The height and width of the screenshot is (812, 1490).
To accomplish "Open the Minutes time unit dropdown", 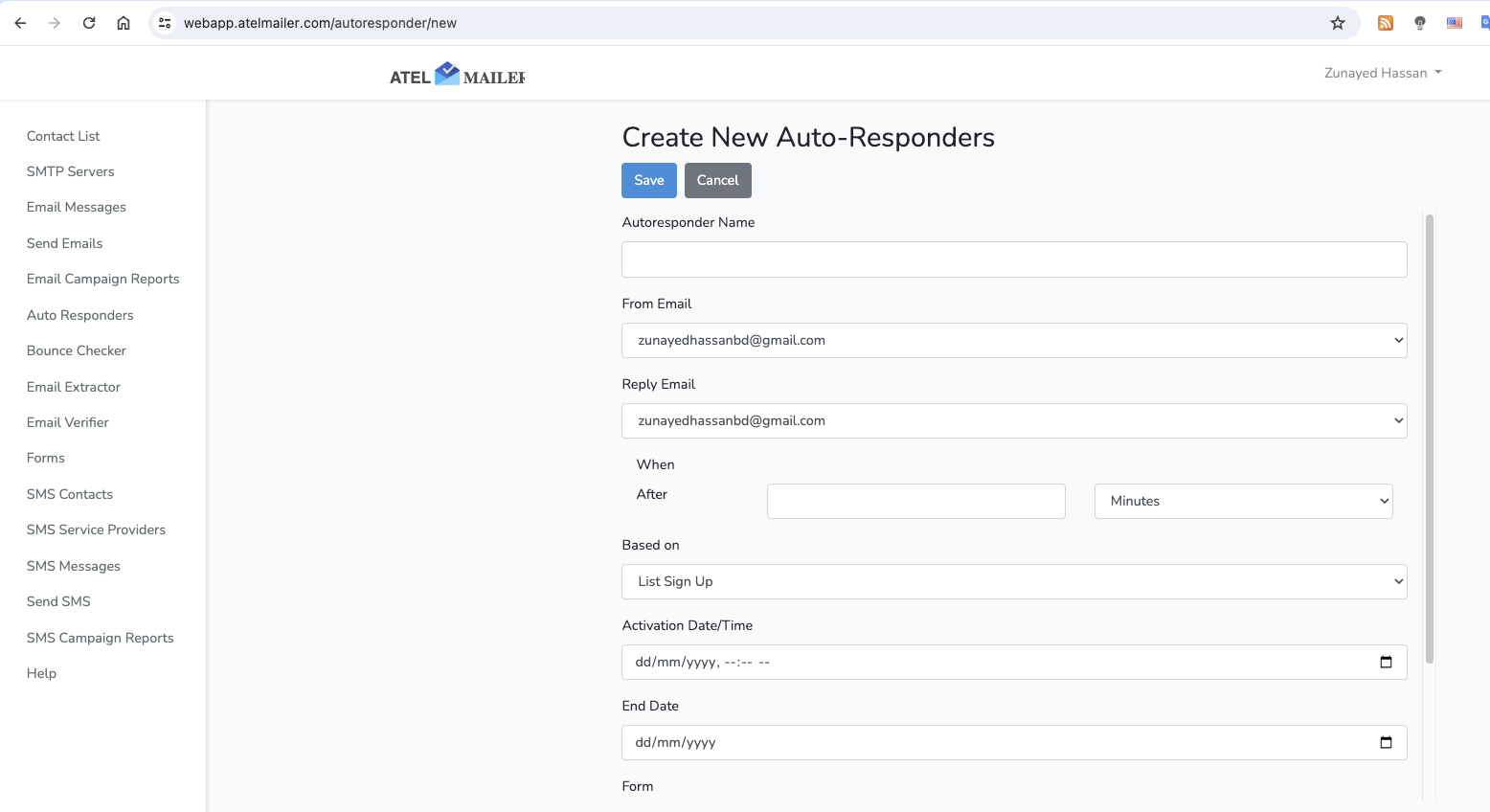I will [1243, 501].
